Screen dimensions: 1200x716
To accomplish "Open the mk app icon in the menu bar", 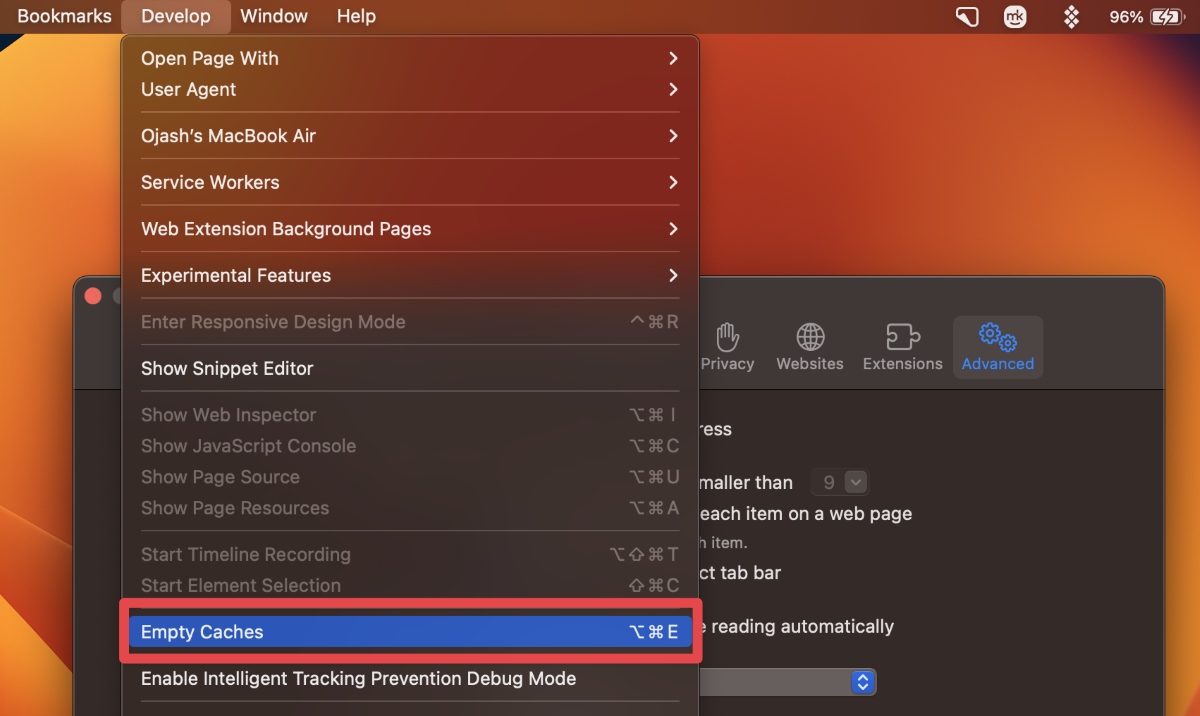I will click(x=1015, y=16).
